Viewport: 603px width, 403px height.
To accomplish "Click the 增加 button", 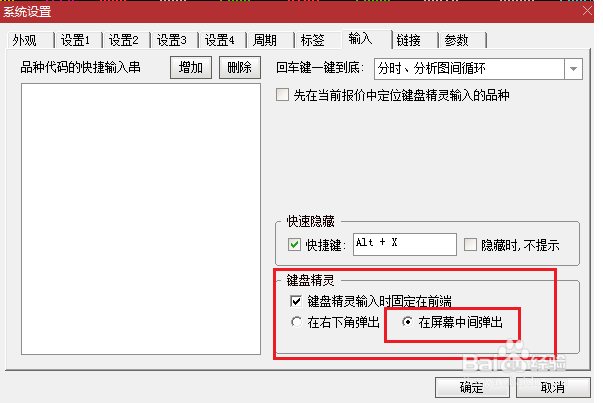I will pyautogui.click(x=191, y=68).
